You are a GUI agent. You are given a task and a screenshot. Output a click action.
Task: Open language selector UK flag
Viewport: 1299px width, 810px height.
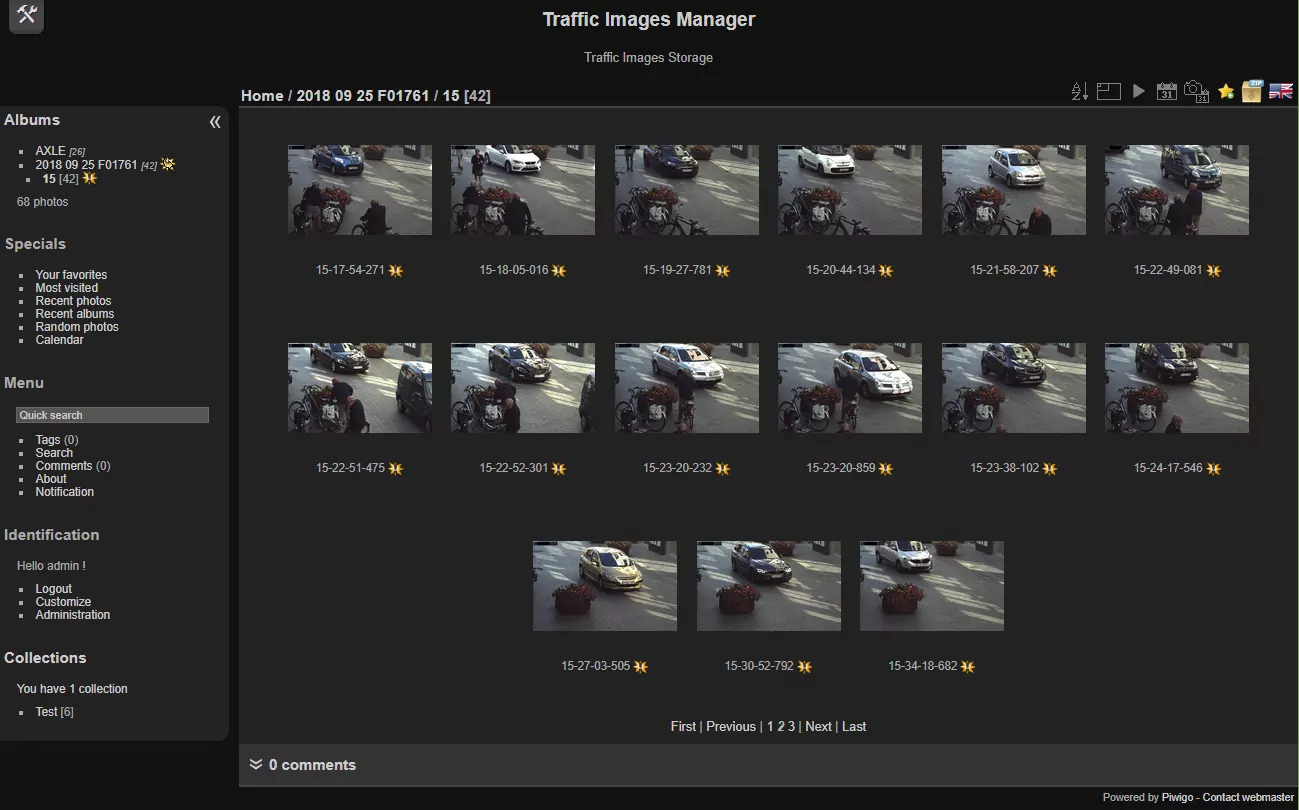1280,92
